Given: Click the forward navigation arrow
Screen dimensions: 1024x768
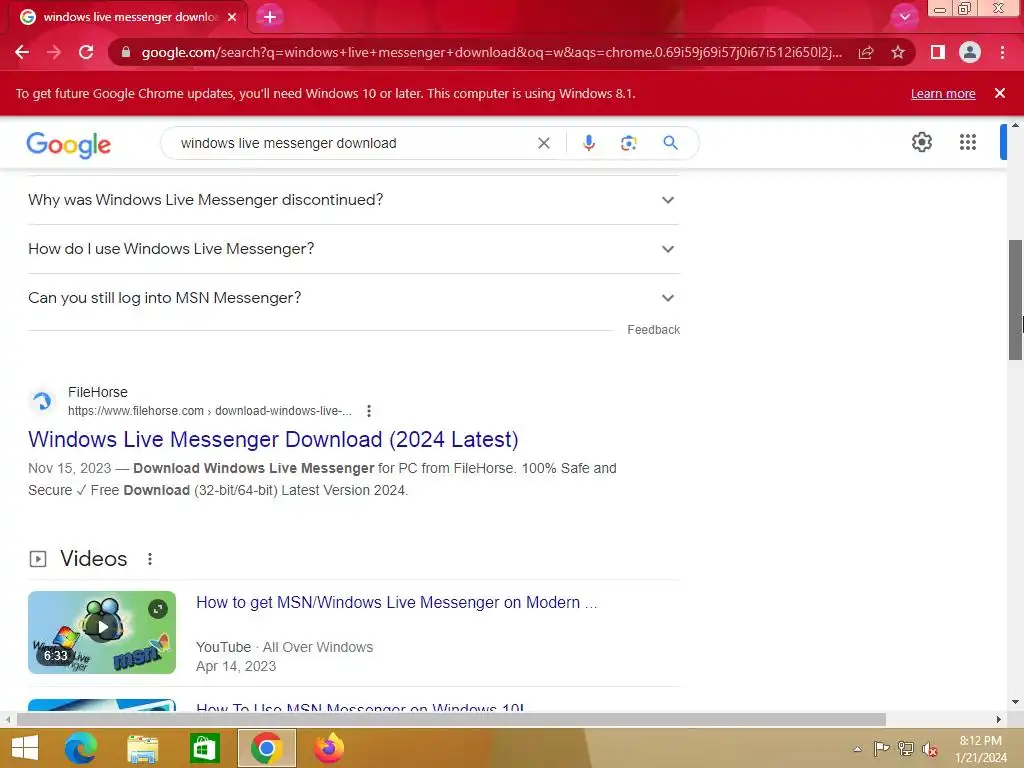Looking at the screenshot, I should [54, 52].
